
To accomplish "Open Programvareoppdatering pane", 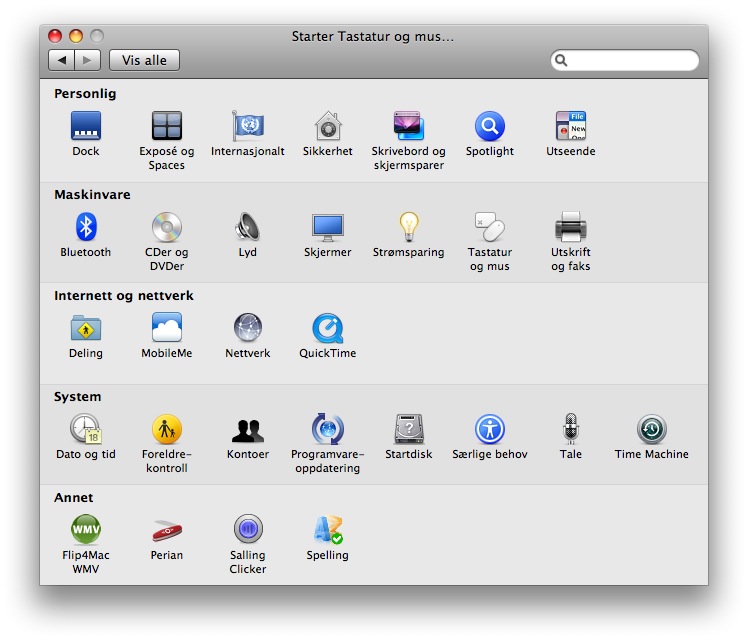I will coord(328,429).
